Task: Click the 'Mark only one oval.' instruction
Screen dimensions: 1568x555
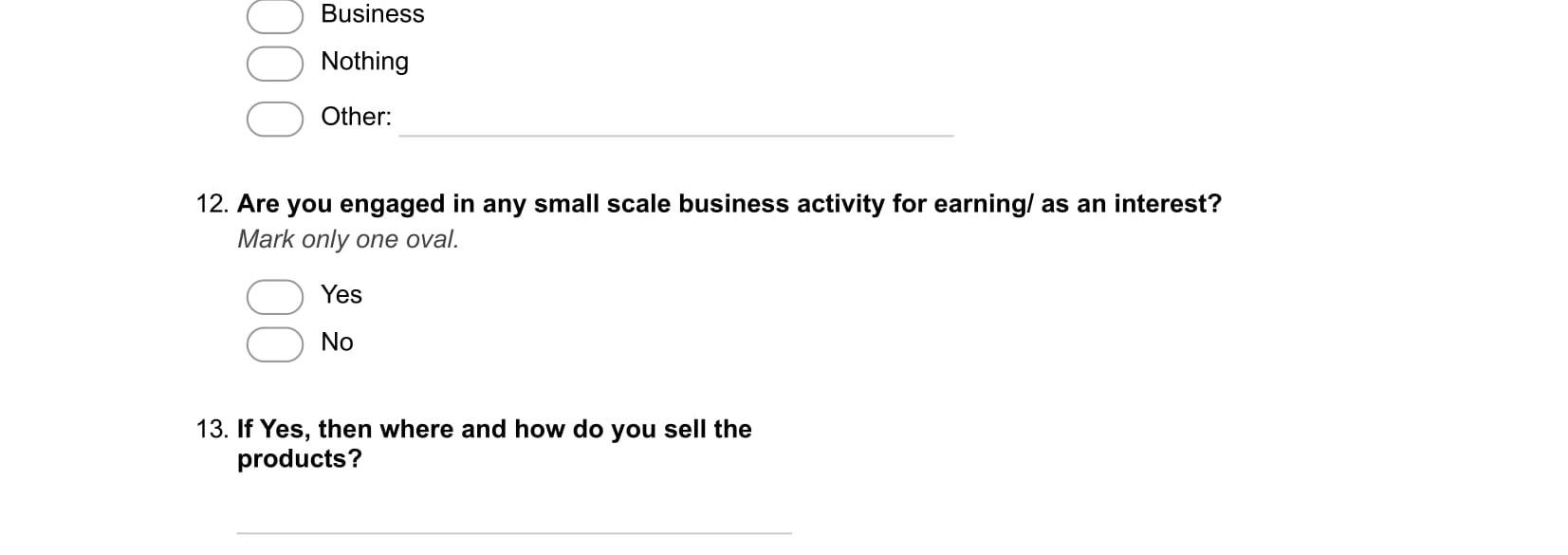Action: [x=347, y=240]
